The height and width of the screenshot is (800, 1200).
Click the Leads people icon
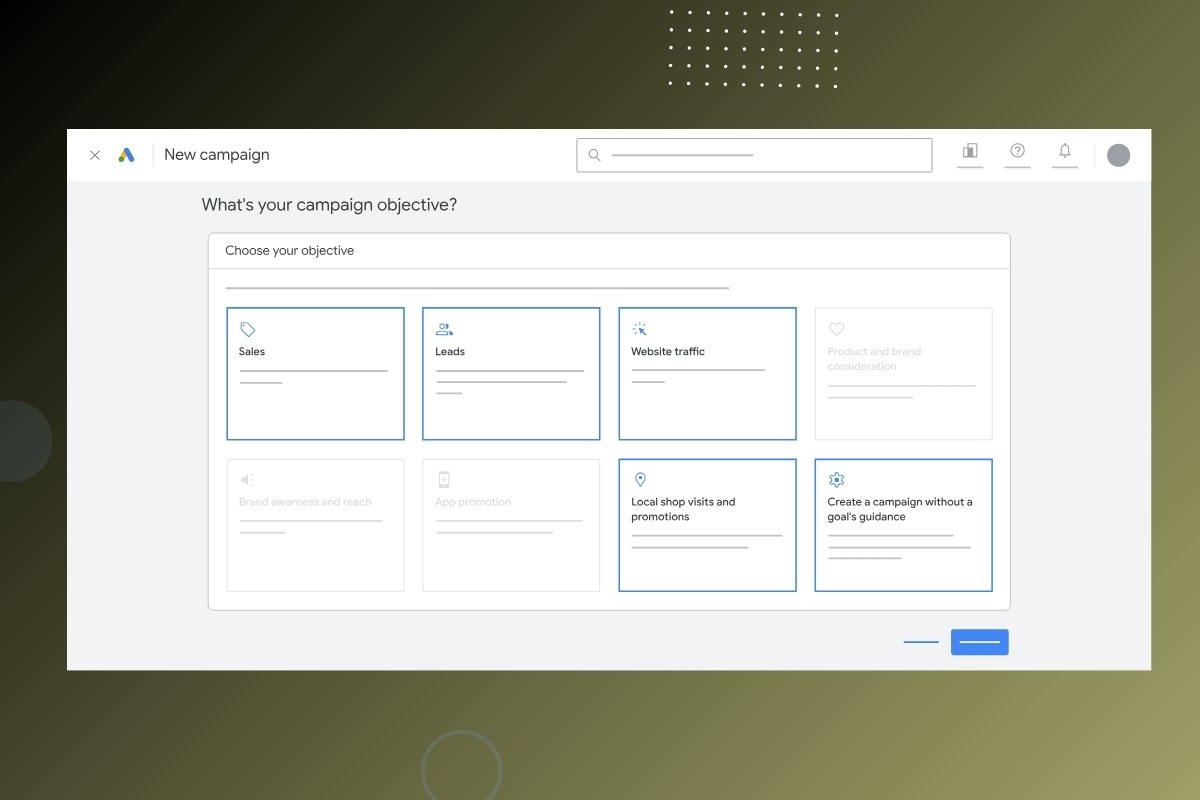pyautogui.click(x=444, y=329)
